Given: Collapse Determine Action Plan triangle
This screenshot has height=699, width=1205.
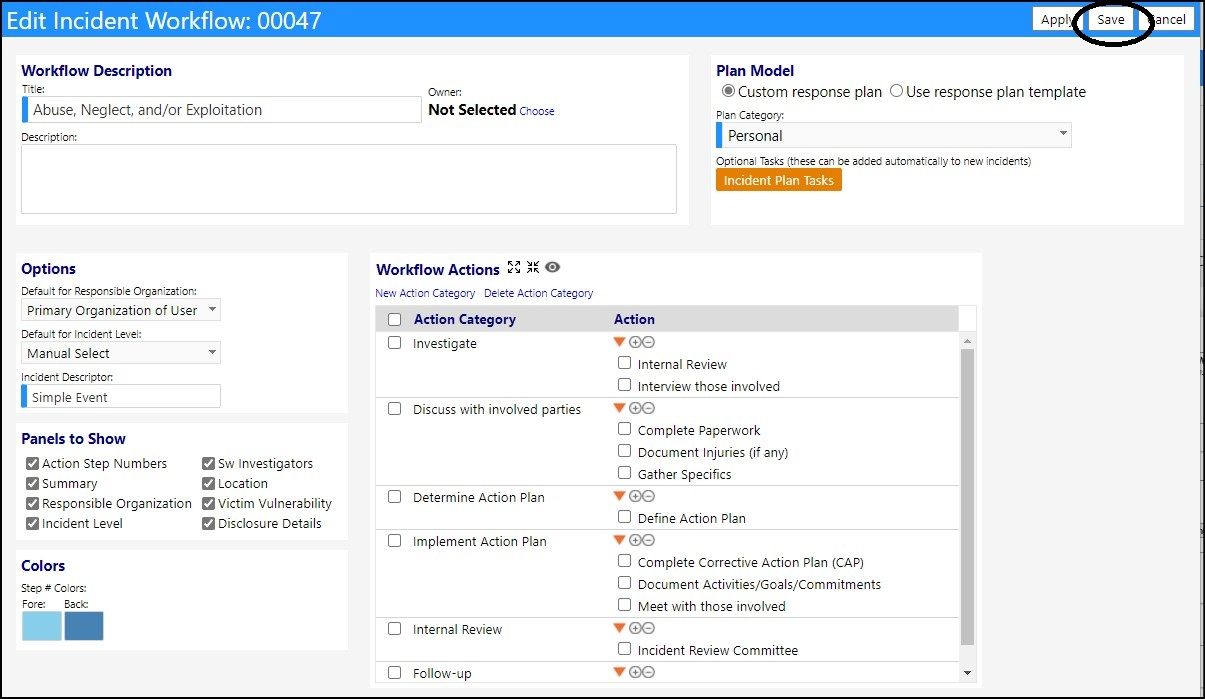Looking at the screenshot, I should pyautogui.click(x=620, y=496).
